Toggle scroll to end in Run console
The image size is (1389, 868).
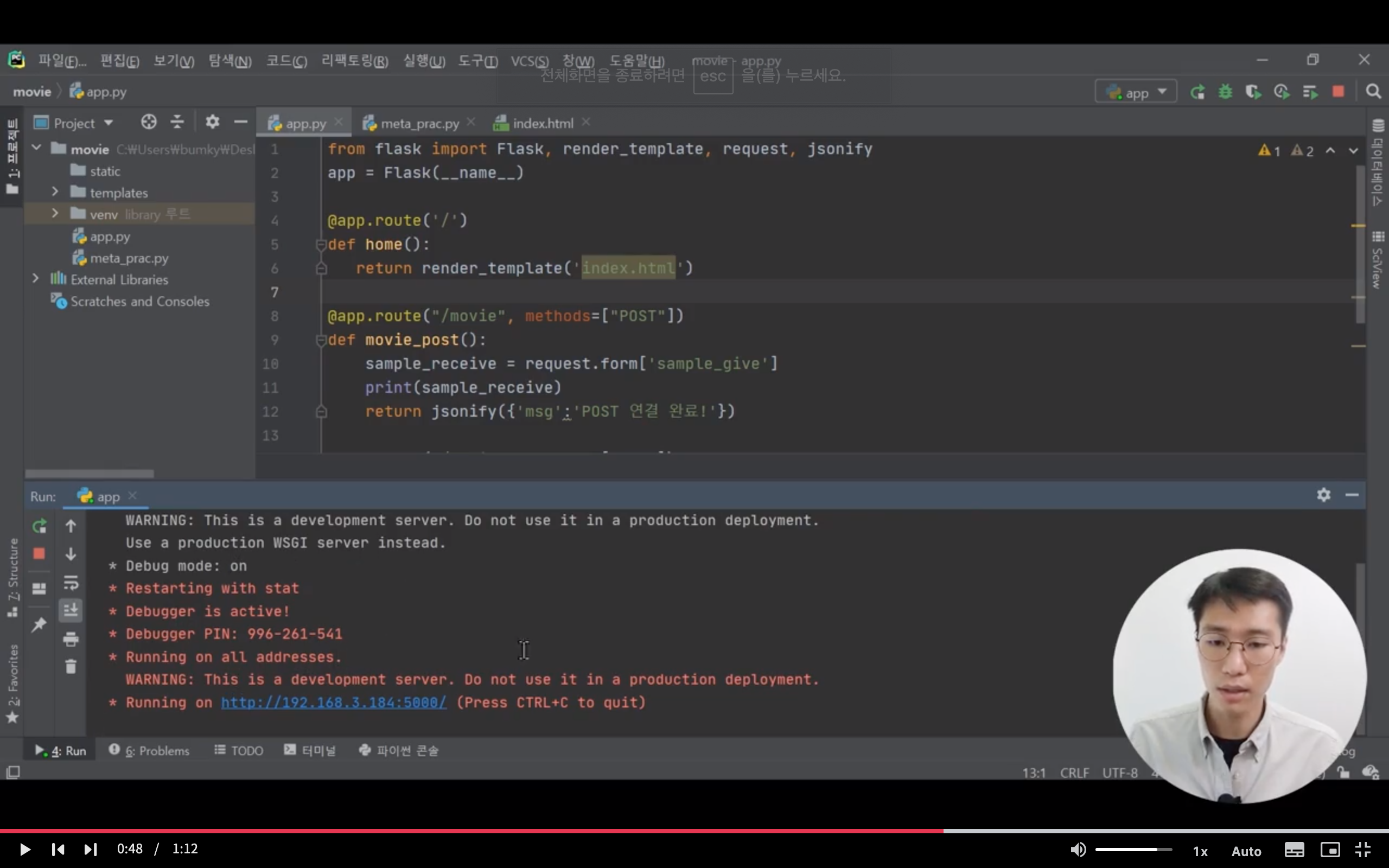(x=71, y=610)
